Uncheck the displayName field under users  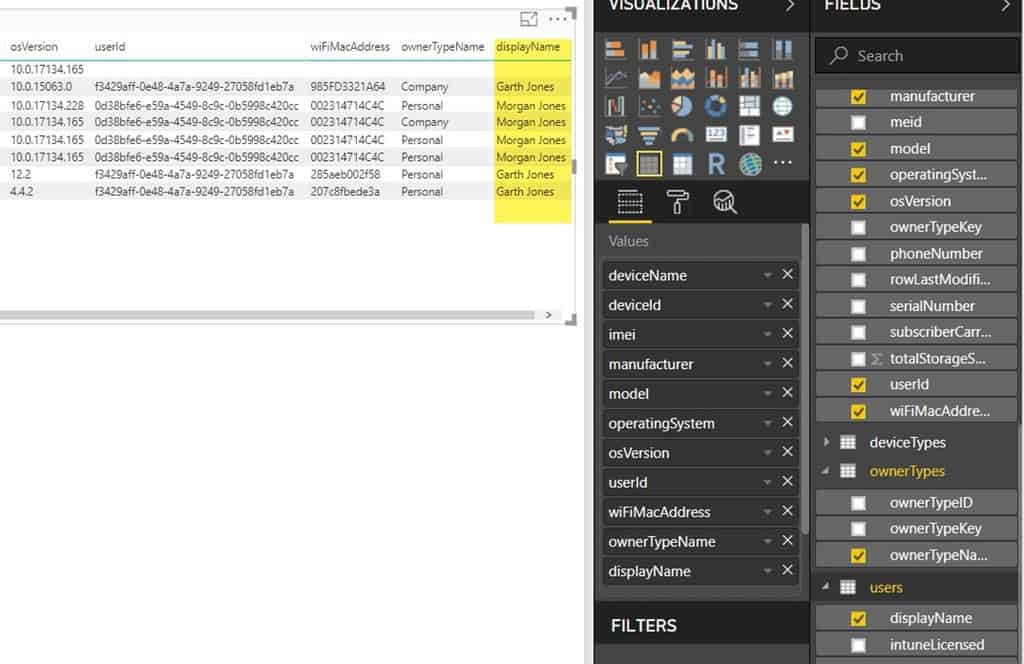858,618
